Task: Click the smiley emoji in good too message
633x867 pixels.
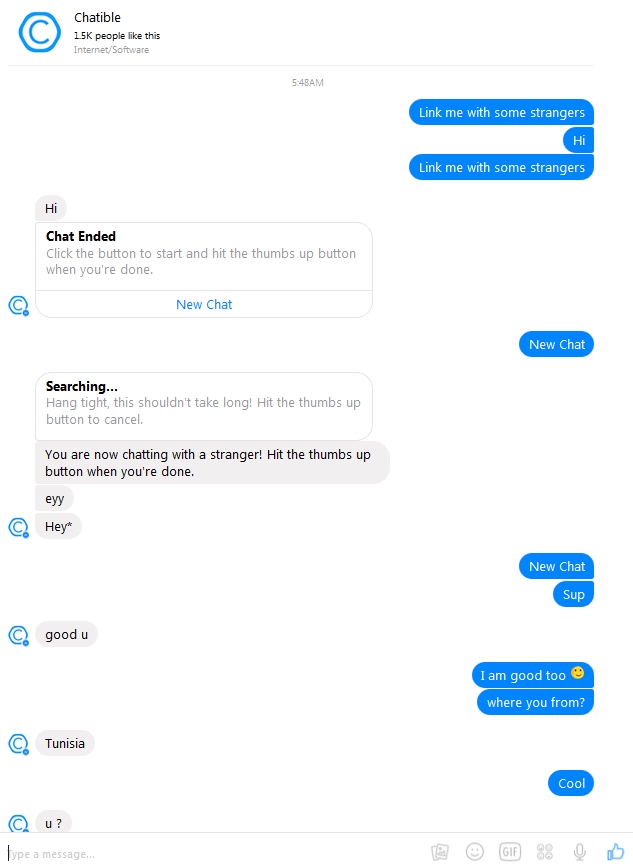Action: pyautogui.click(x=578, y=673)
